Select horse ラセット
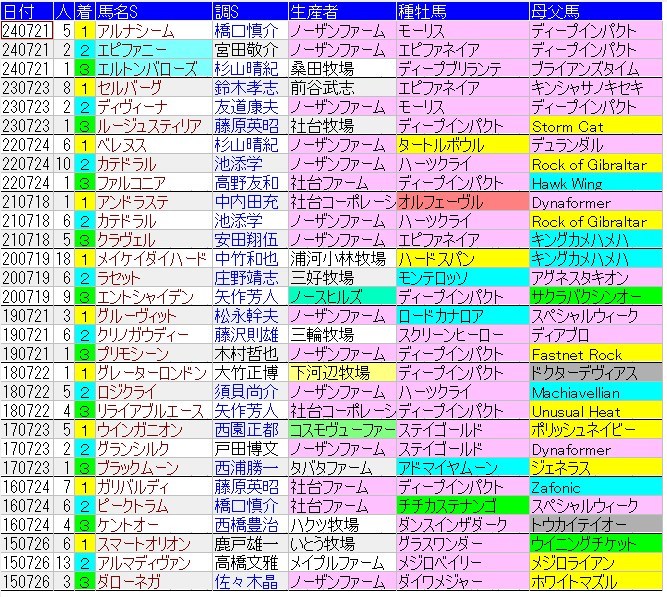 (x=154, y=277)
